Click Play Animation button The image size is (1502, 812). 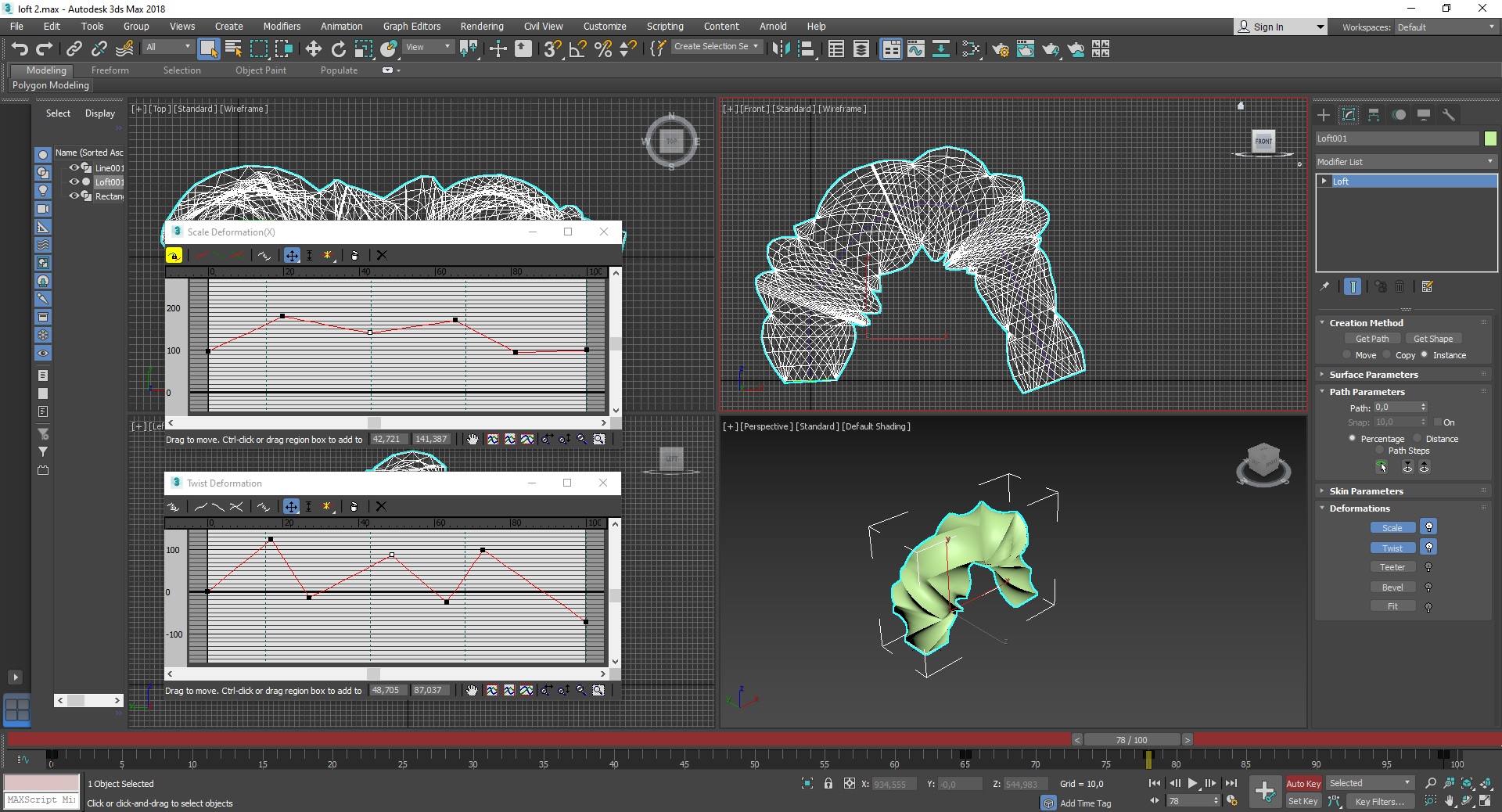point(1193,783)
